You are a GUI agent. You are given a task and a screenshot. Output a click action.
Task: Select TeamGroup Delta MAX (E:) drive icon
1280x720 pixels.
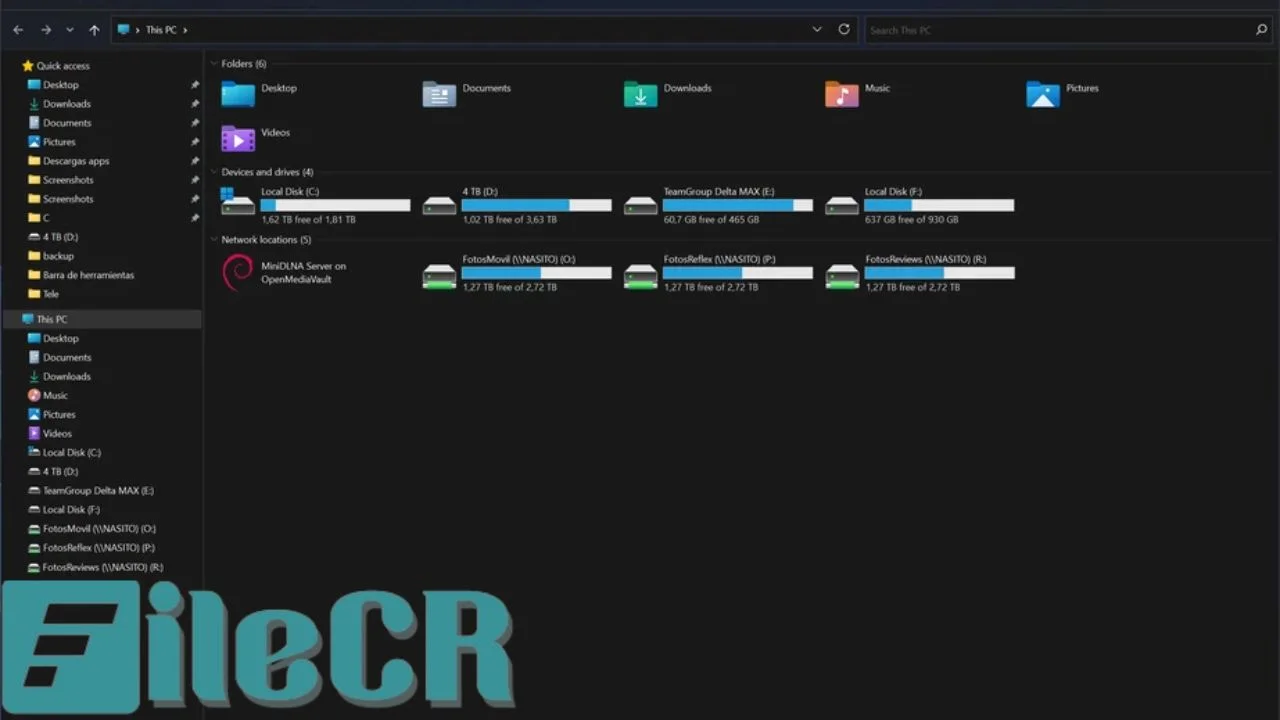point(640,205)
